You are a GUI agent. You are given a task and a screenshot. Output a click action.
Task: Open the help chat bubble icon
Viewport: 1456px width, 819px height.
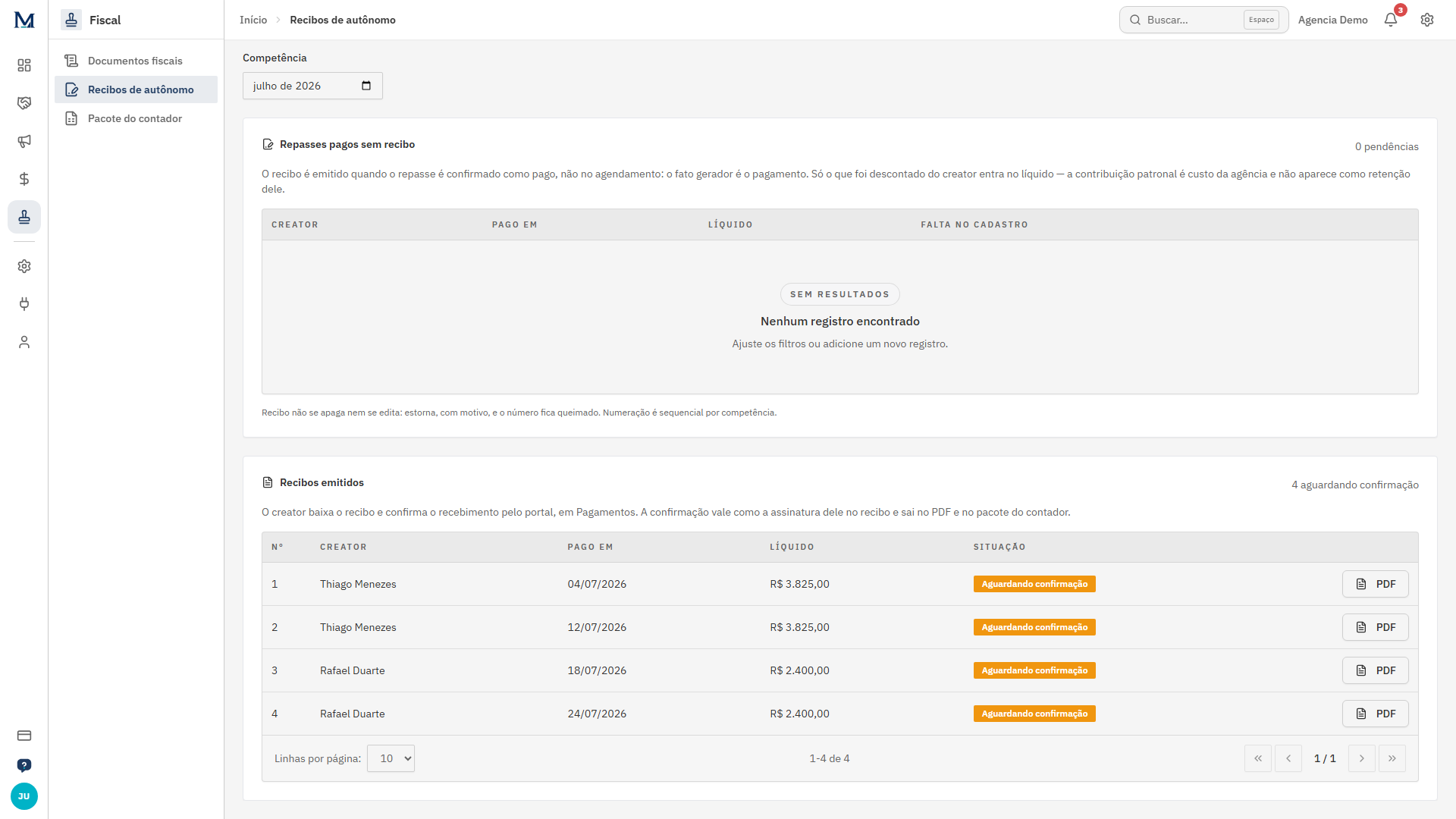pos(24,765)
